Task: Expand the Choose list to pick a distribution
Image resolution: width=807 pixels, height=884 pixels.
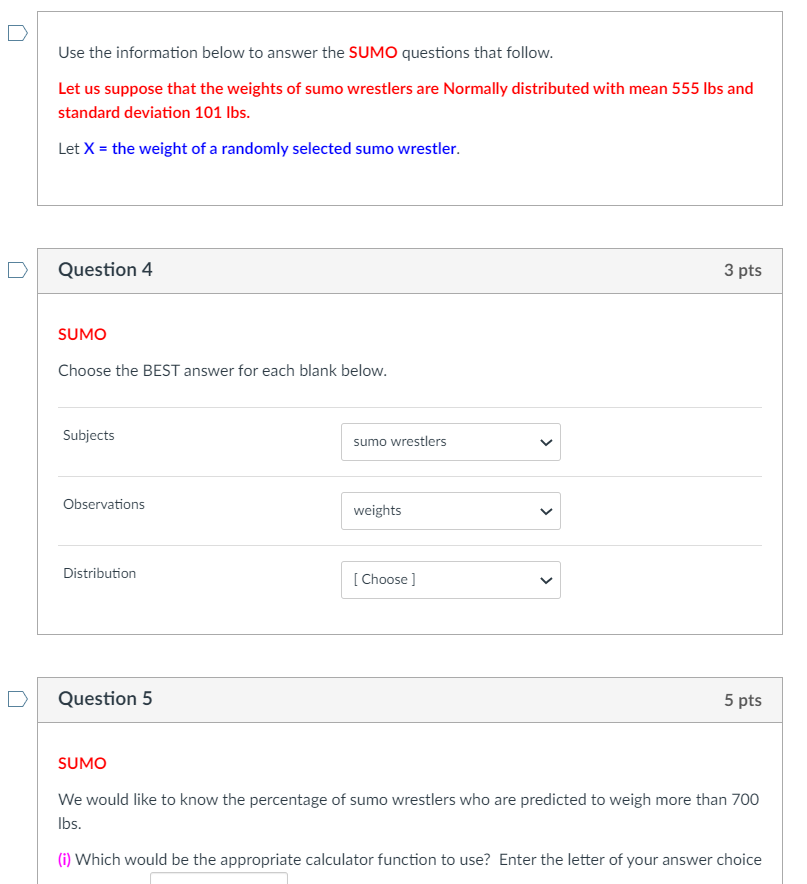Action: pyautogui.click(x=450, y=580)
